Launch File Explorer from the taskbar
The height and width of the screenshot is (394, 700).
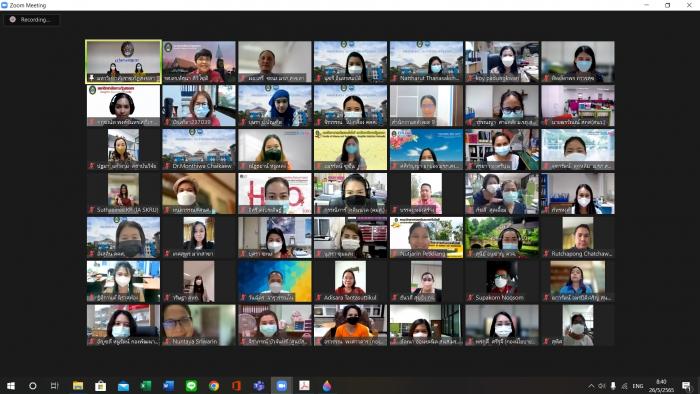pos(78,386)
